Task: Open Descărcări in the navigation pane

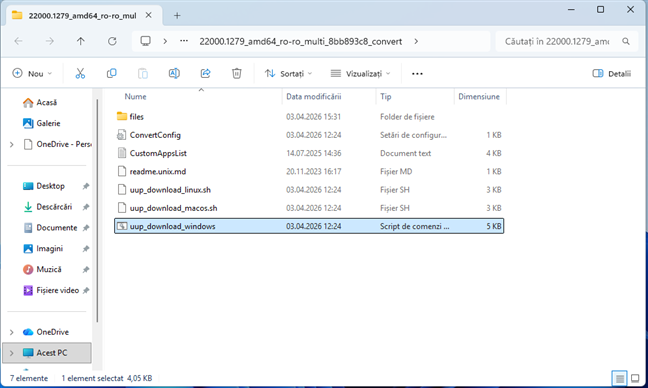Action: pyautogui.click(x=48, y=207)
